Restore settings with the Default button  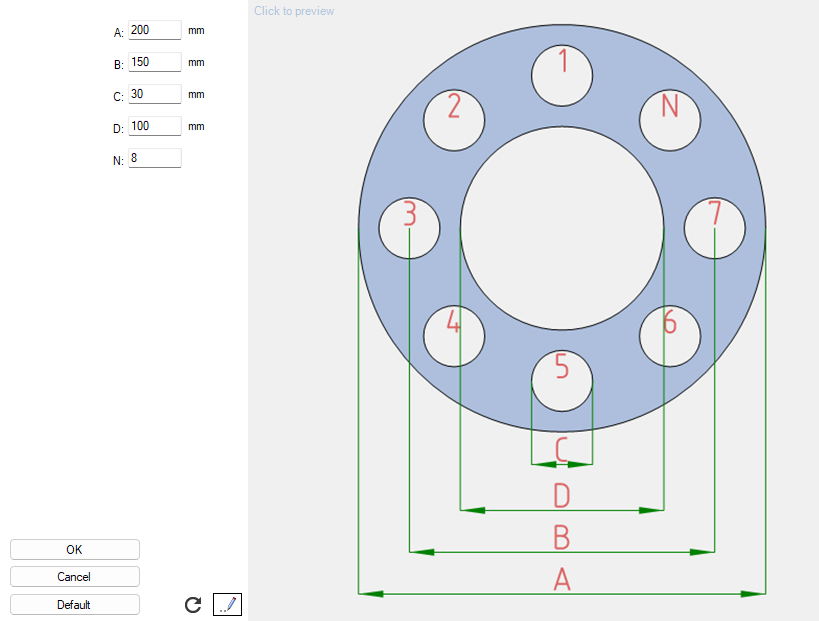coord(74,604)
